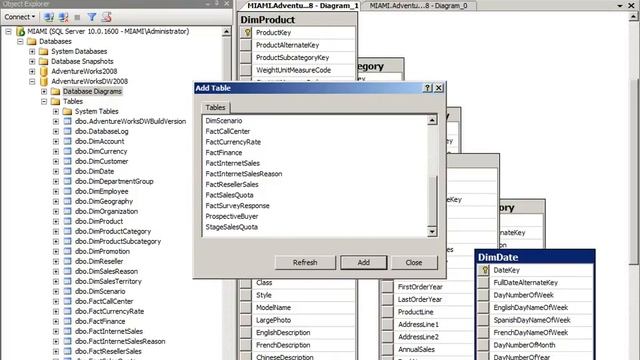Open the Connect dropdown in Object Explorer
640x360 pixels.
click(20, 17)
